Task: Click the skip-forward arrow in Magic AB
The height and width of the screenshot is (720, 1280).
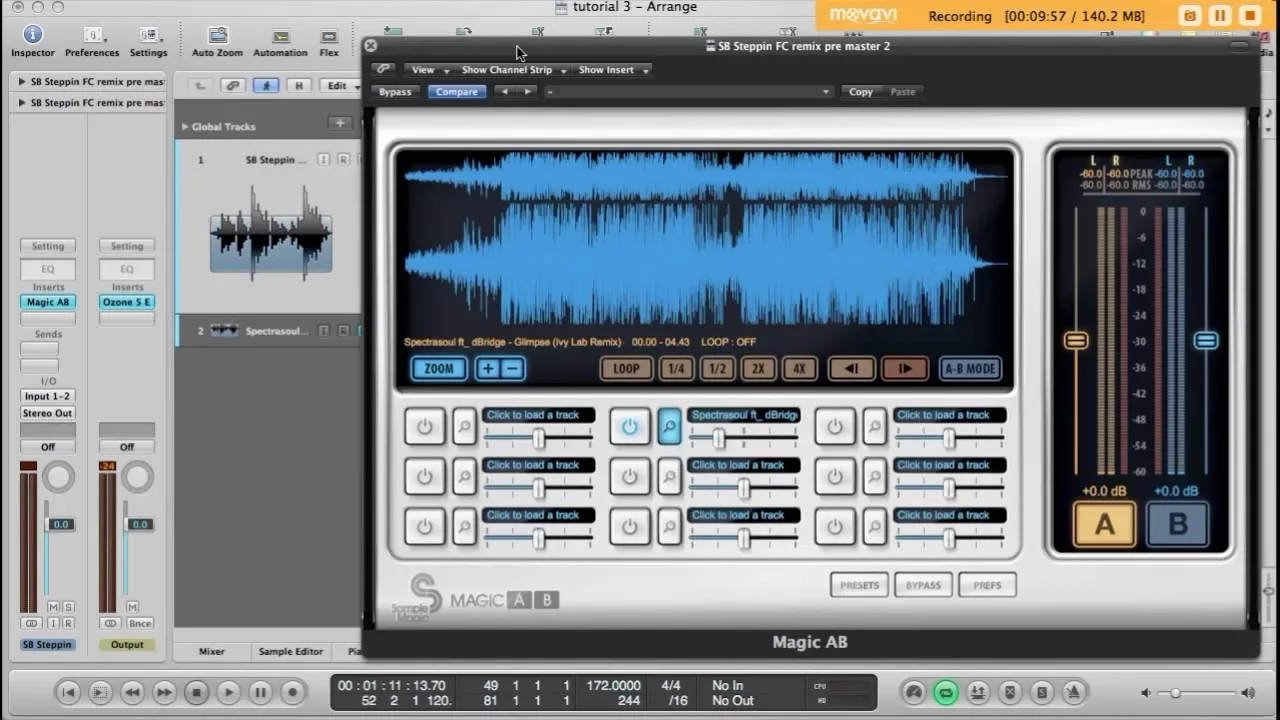Action: pos(905,369)
